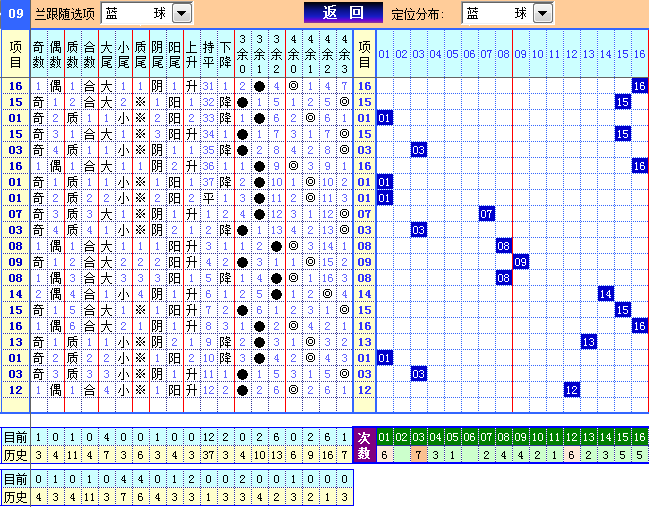Screen dimensions: 649x507
Task: Select the 3余0 column header
Action: (243, 54)
